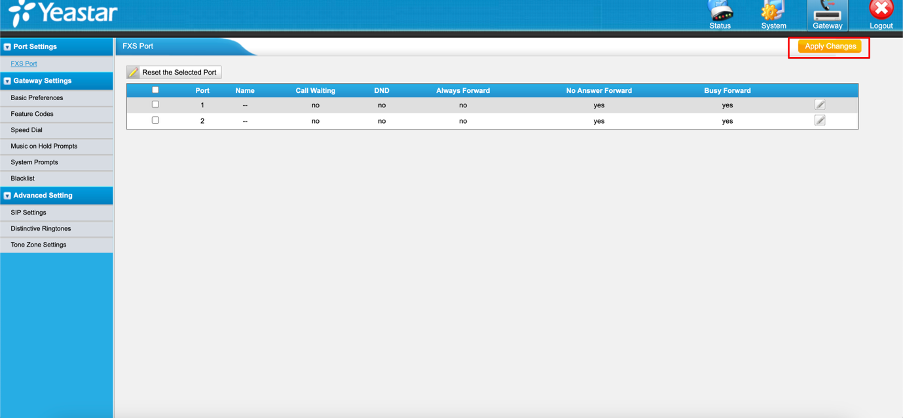Click port number 2 cell
This screenshot has height=418, width=904.
[202, 121]
